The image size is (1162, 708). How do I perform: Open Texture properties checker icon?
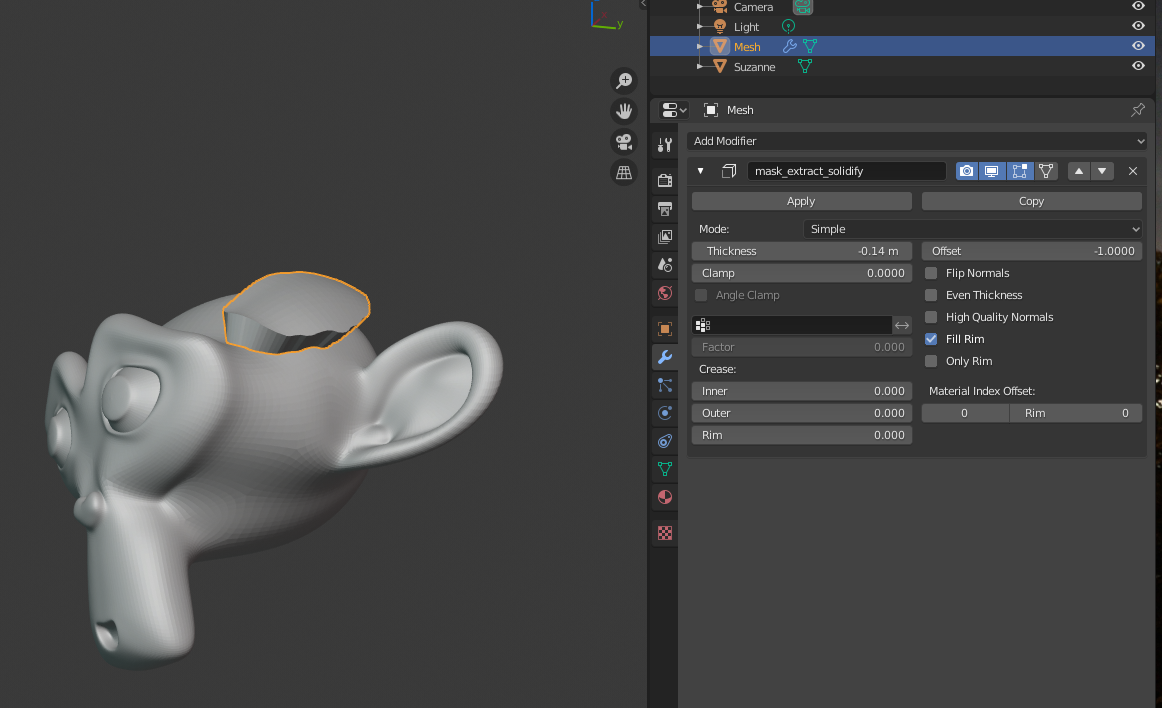[665, 533]
